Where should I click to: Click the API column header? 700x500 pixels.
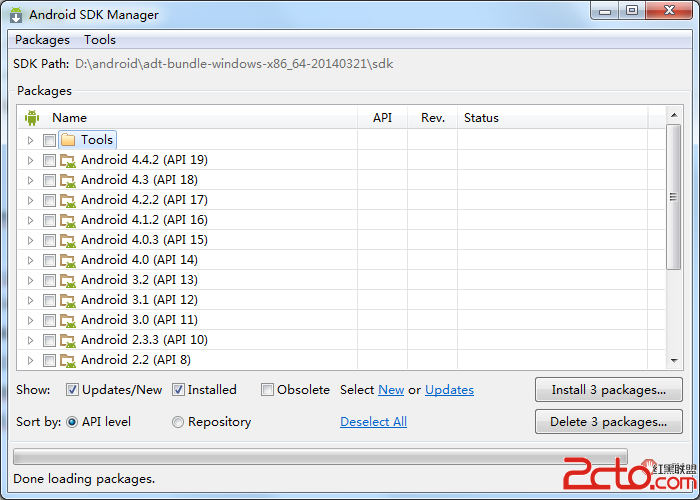click(383, 118)
